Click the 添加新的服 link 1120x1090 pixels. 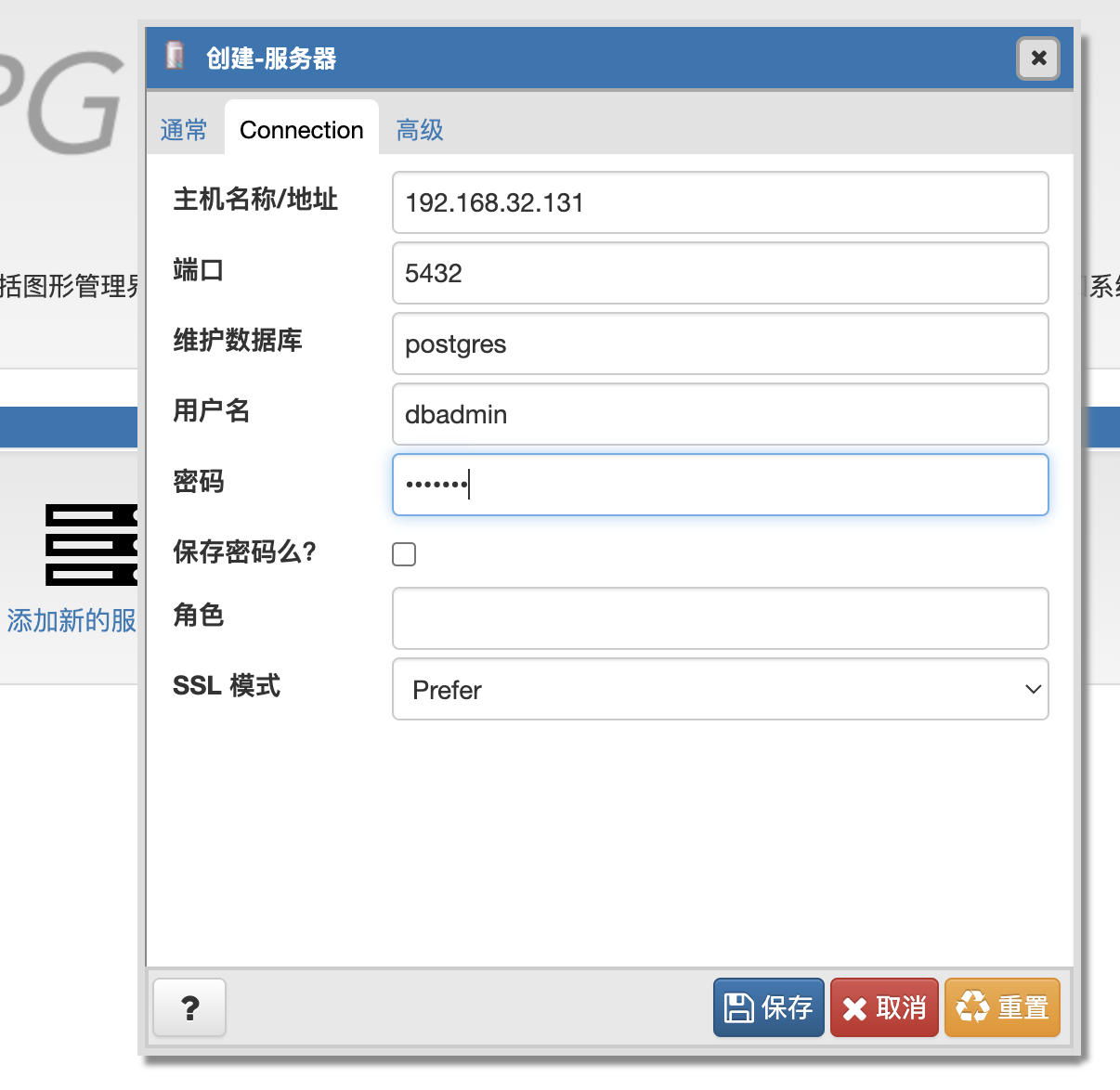click(72, 620)
